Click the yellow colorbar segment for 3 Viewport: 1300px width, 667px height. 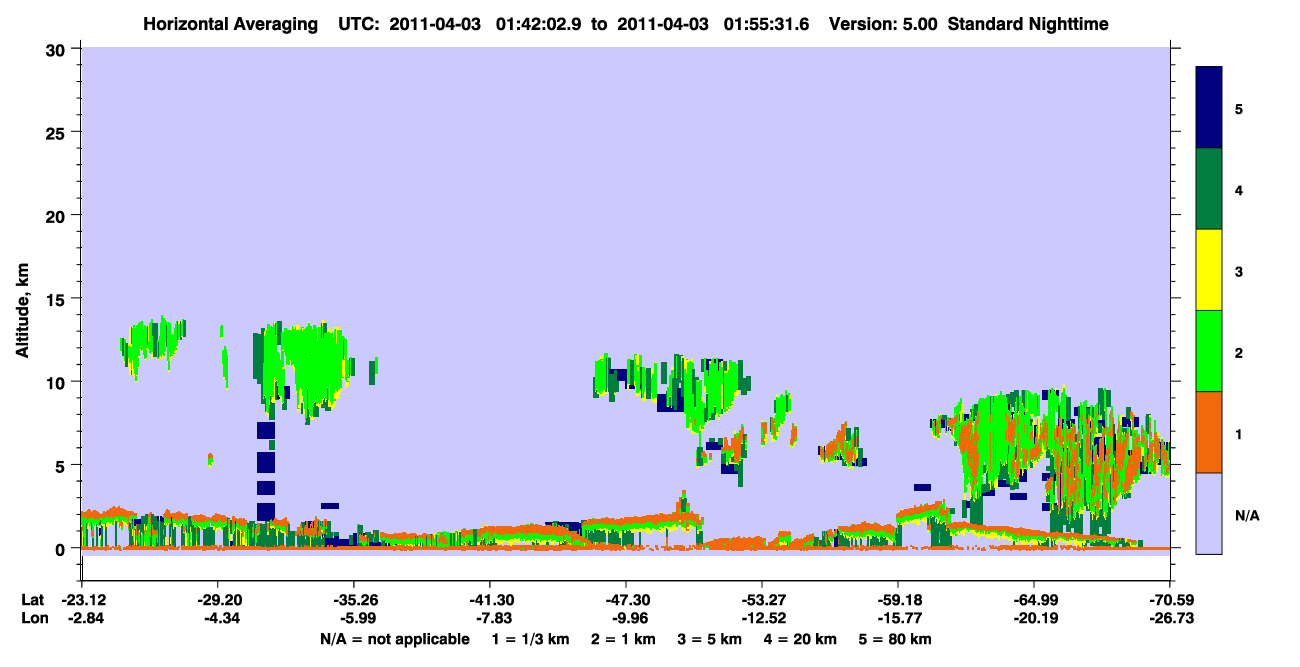coord(1209,270)
